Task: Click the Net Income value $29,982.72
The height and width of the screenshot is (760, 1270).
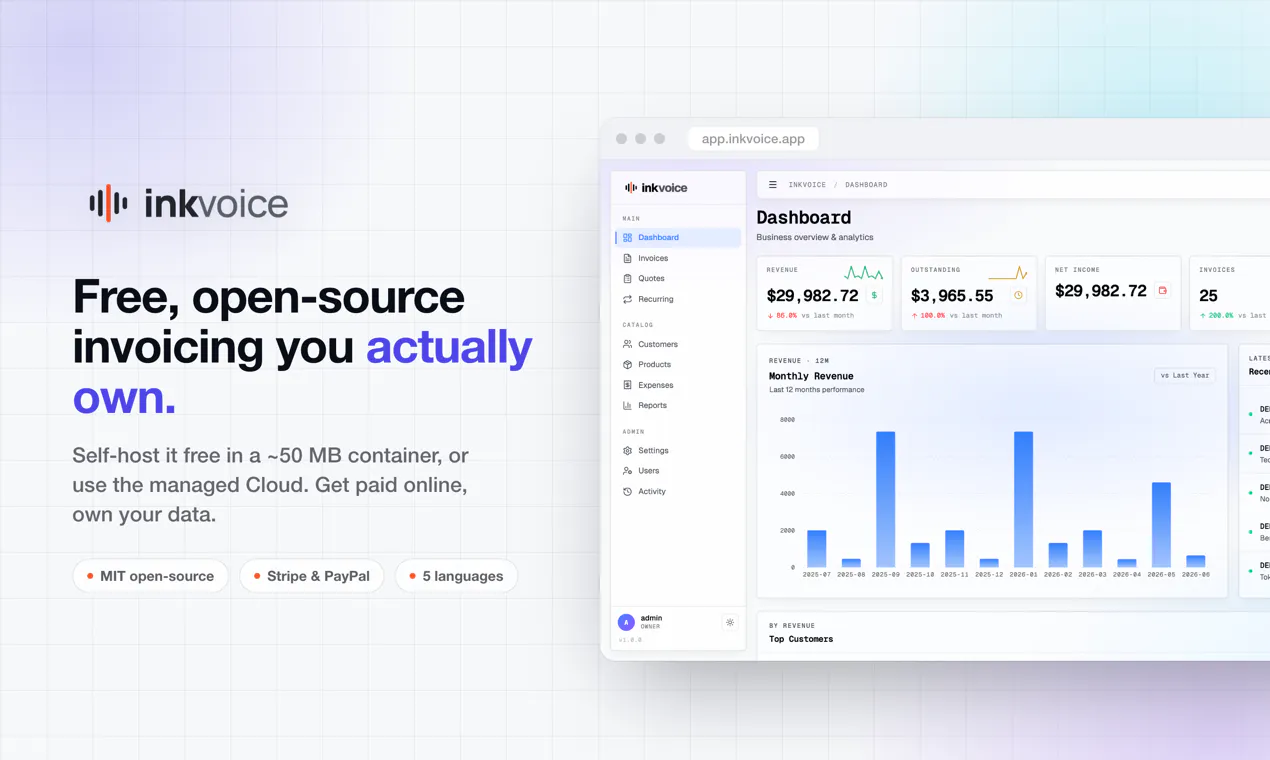Action: tap(1101, 291)
